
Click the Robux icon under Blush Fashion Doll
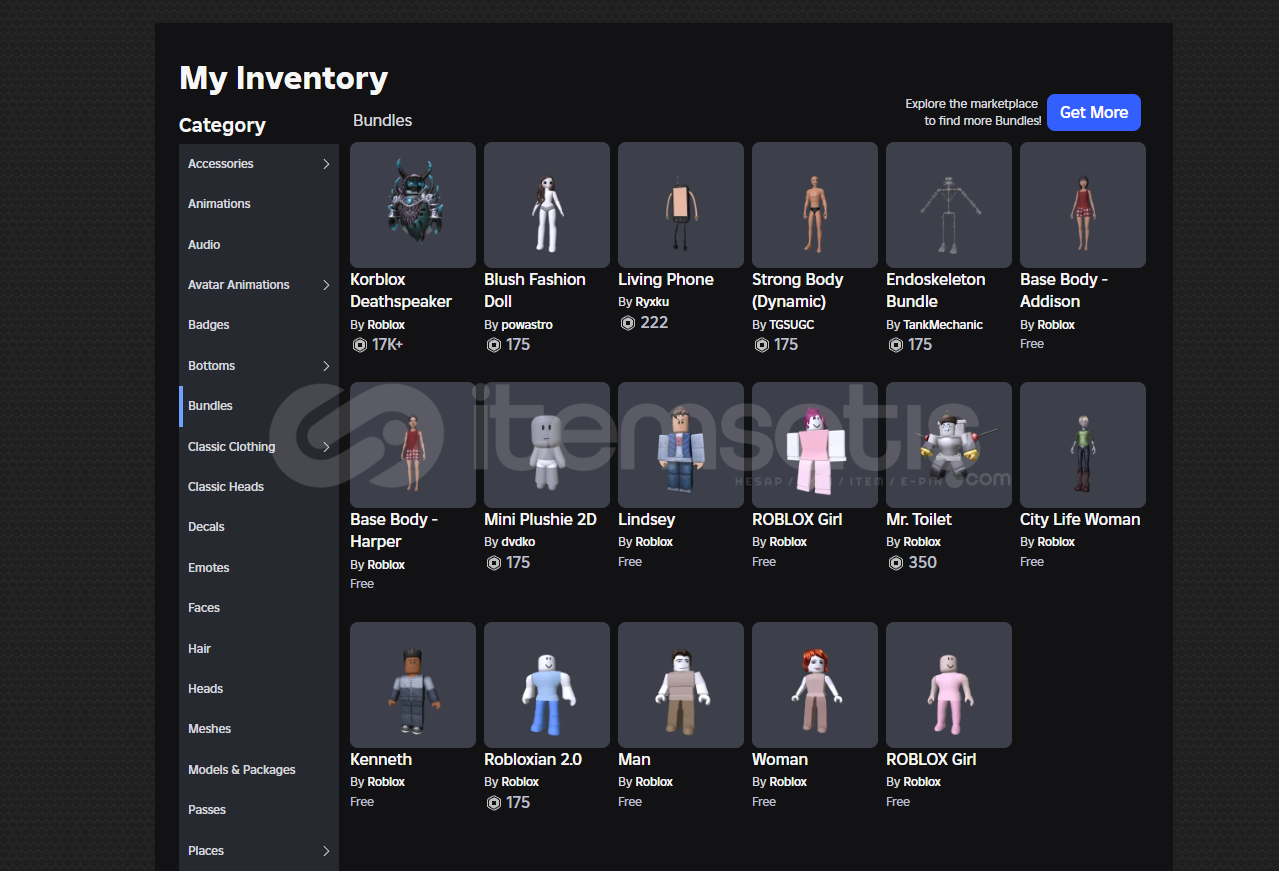(x=494, y=345)
